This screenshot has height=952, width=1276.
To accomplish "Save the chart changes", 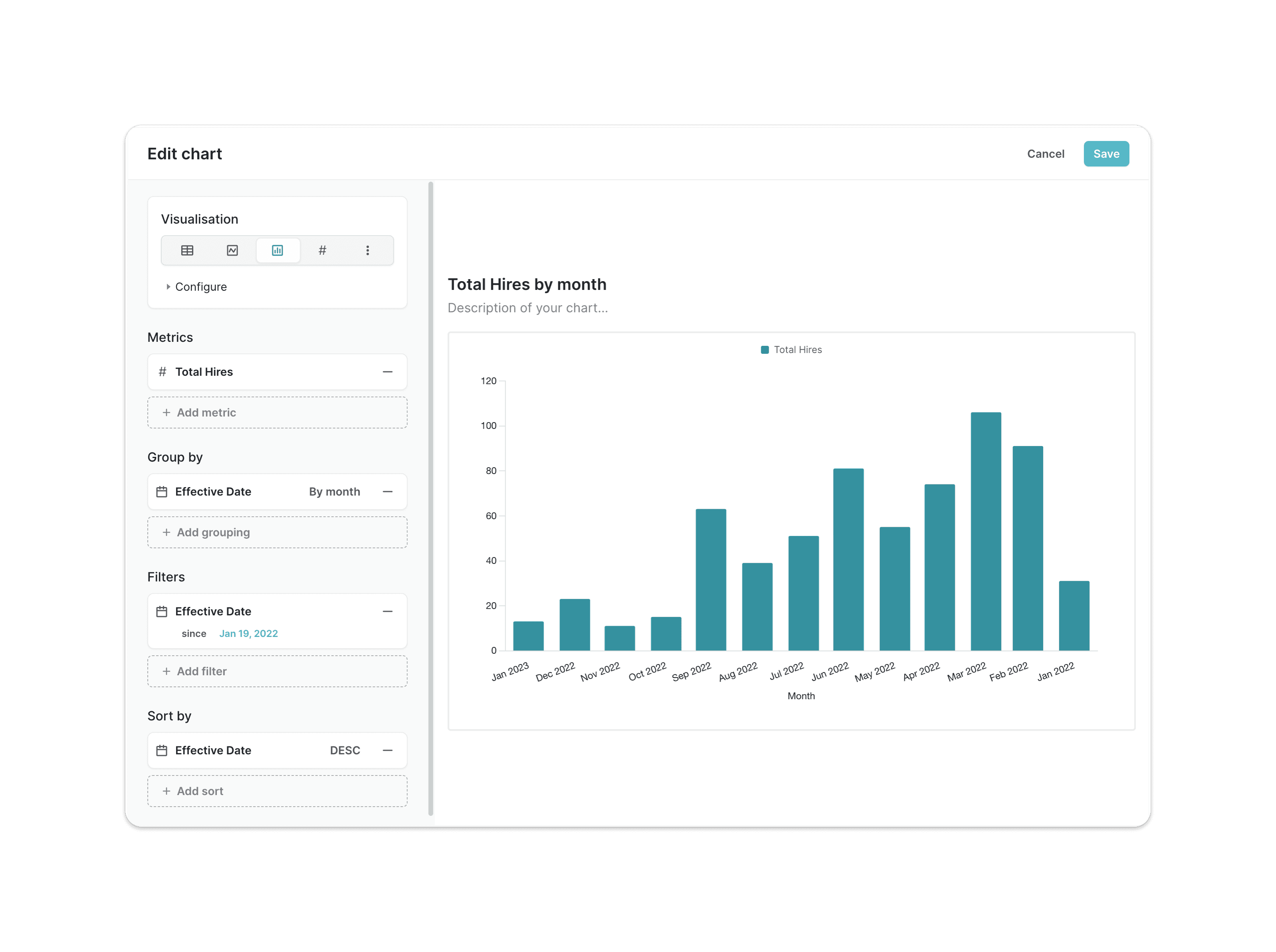I will coord(1105,154).
